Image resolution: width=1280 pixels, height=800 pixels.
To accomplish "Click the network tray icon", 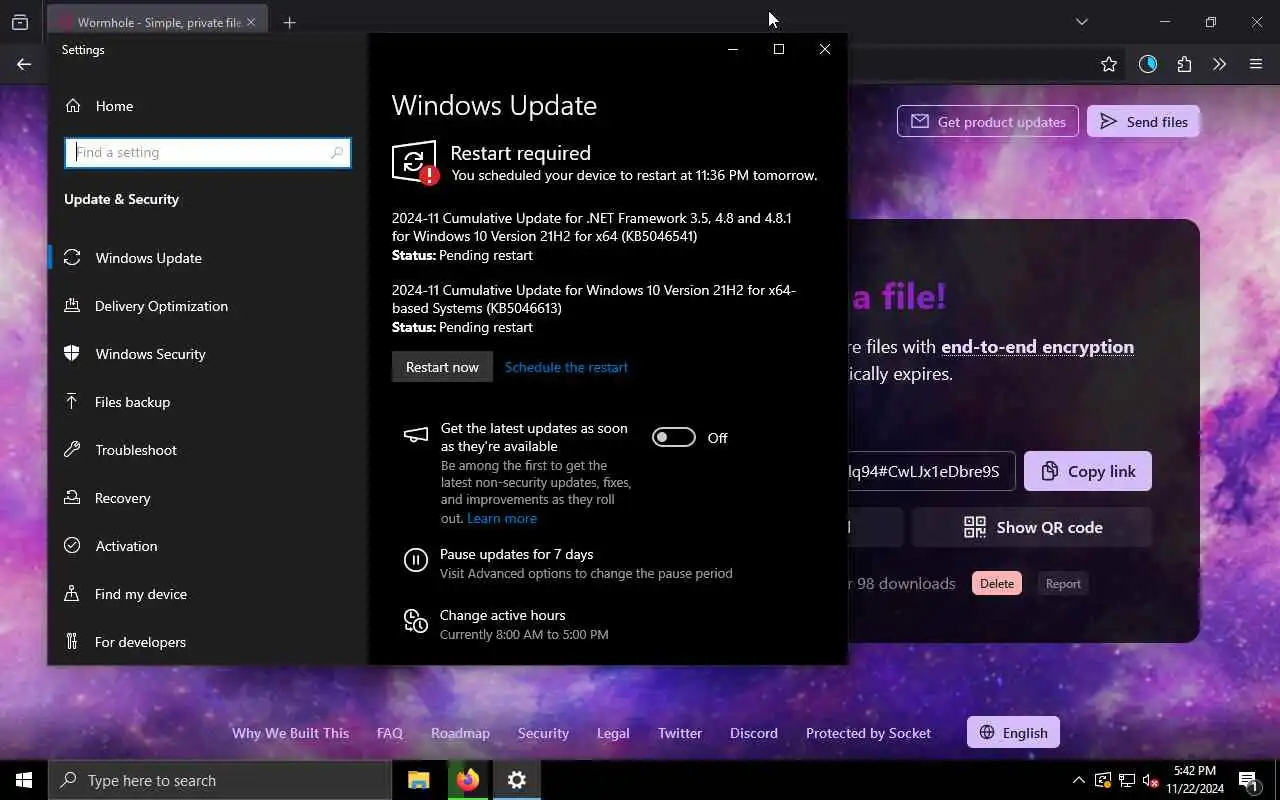I will point(1126,780).
